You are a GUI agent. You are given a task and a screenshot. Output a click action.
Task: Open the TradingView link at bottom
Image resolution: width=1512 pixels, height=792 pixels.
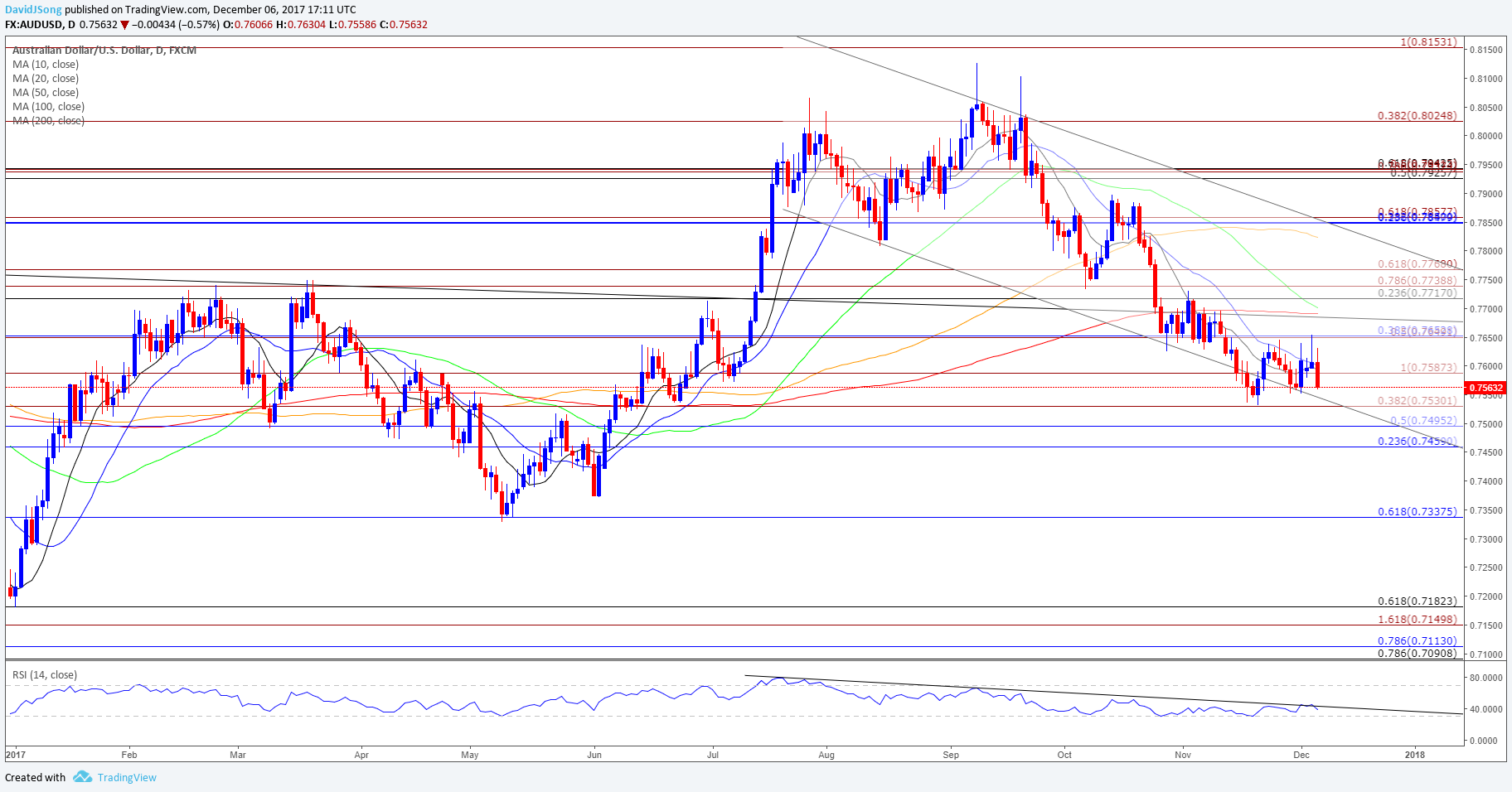click(127, 777)
